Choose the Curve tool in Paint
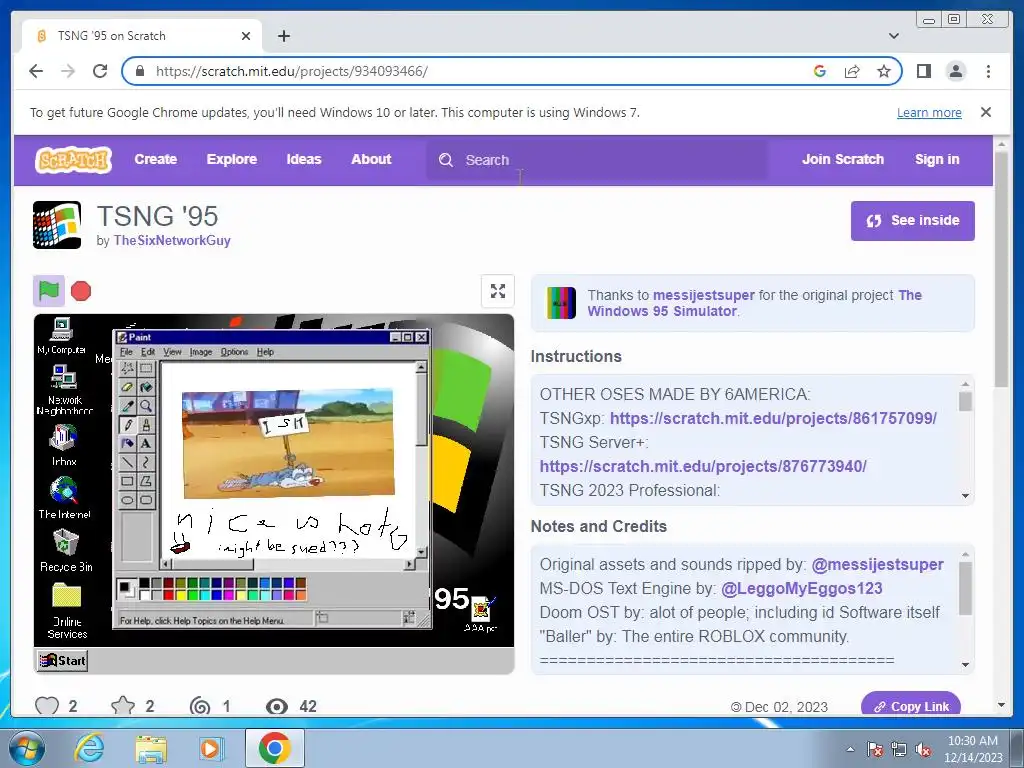Viewport: 1024px width, 768px height. pos(146,463)
